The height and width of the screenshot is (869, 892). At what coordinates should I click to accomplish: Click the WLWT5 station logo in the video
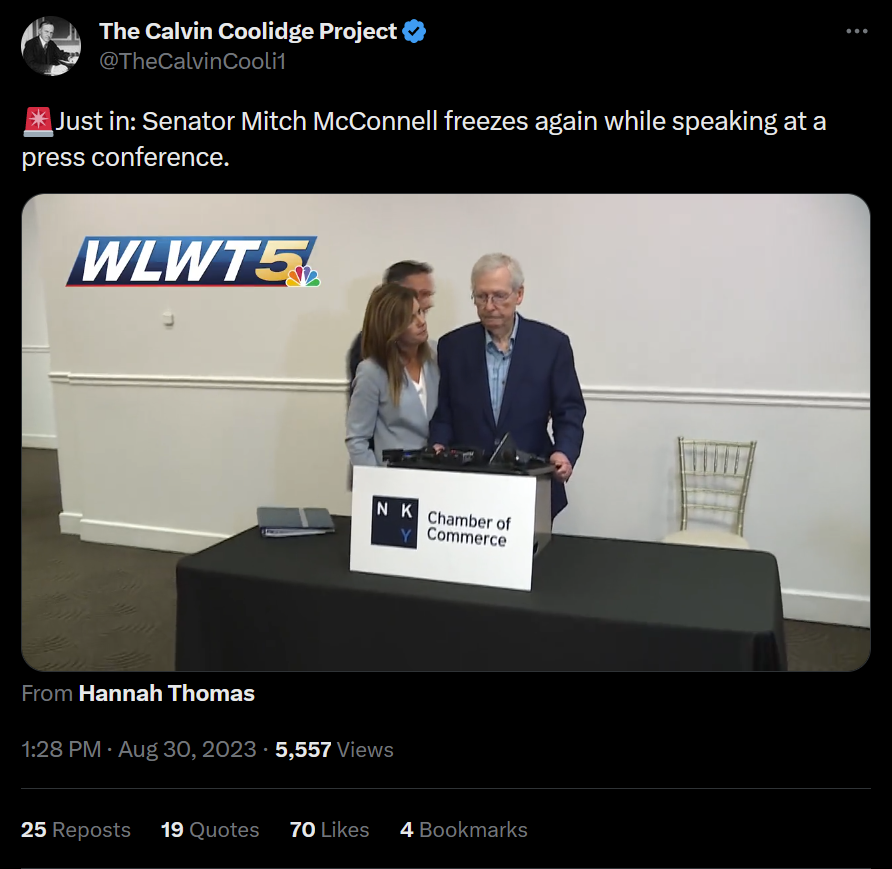tap(192, 262)
